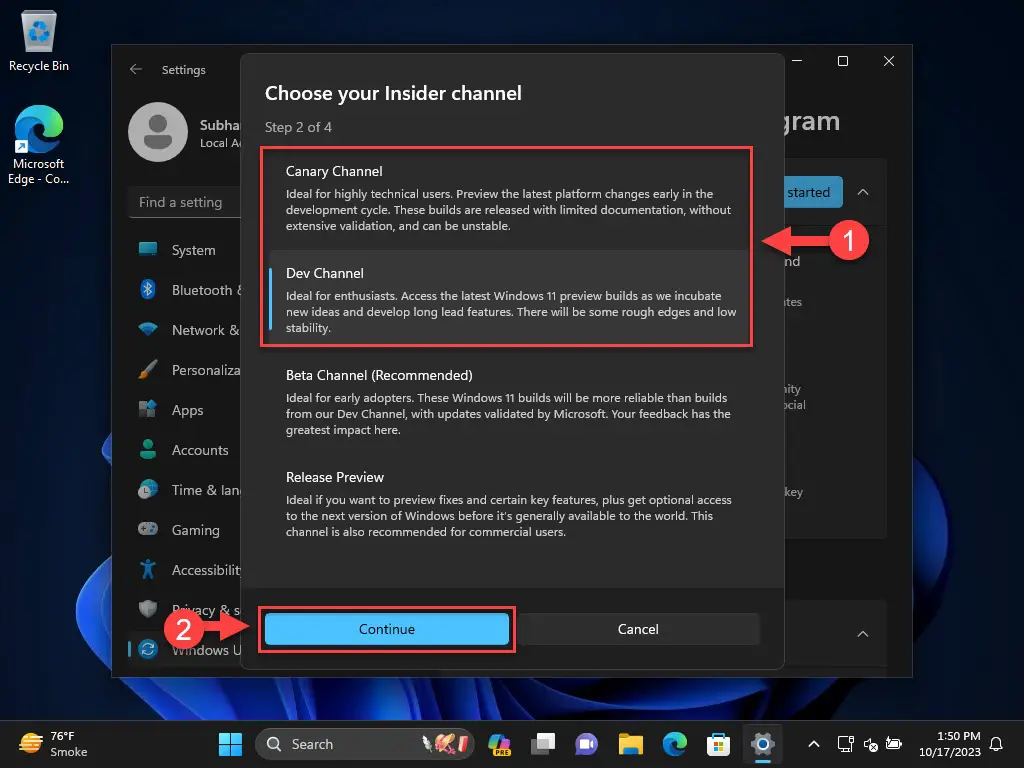Open the Chat app from taskbar
Screen dimensions: 1024x768
(586, 744)
